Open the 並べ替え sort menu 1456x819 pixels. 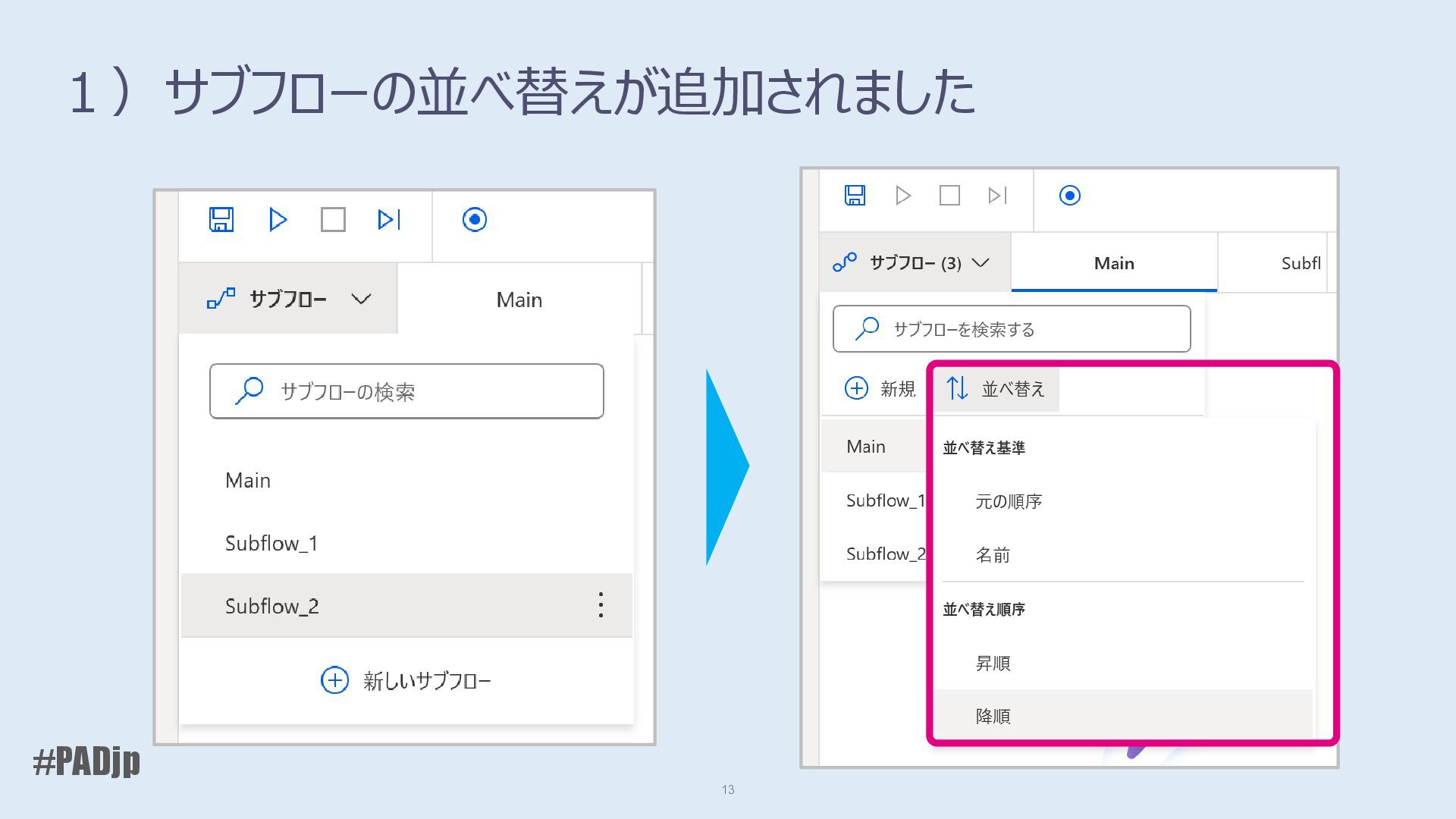(x=996, y=389)
